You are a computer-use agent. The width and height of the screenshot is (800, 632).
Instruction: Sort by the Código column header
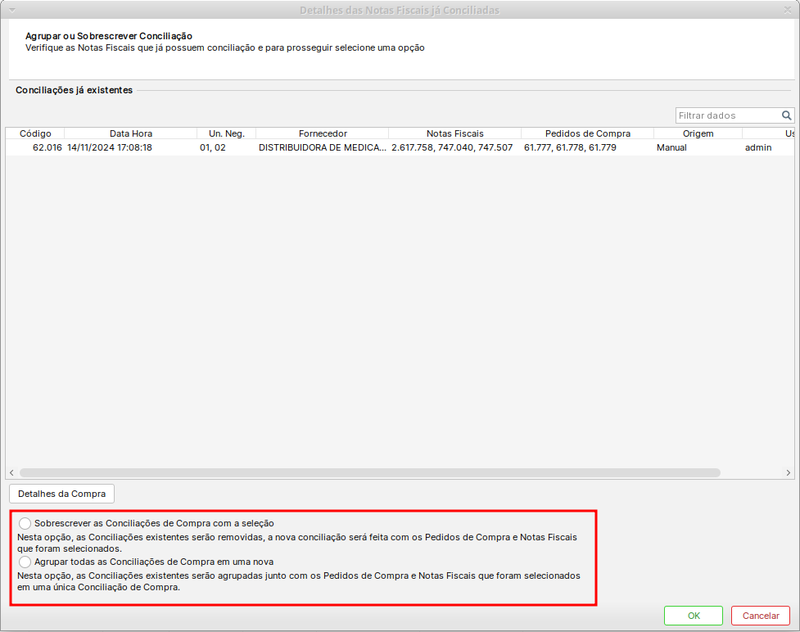tap(35, 133)
